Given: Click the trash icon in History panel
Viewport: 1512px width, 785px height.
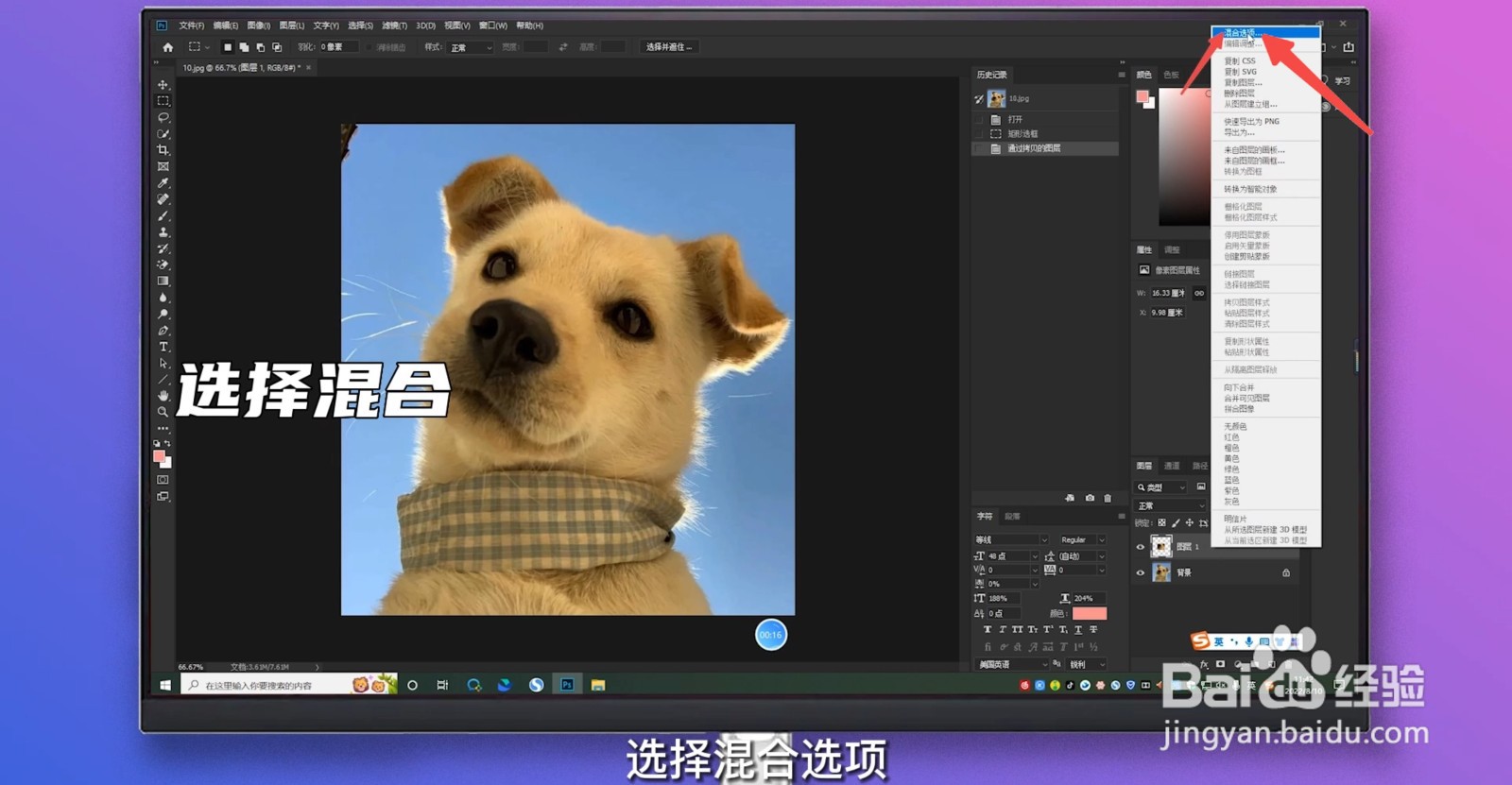Looking at the screenshot, I should [1108, 498].
